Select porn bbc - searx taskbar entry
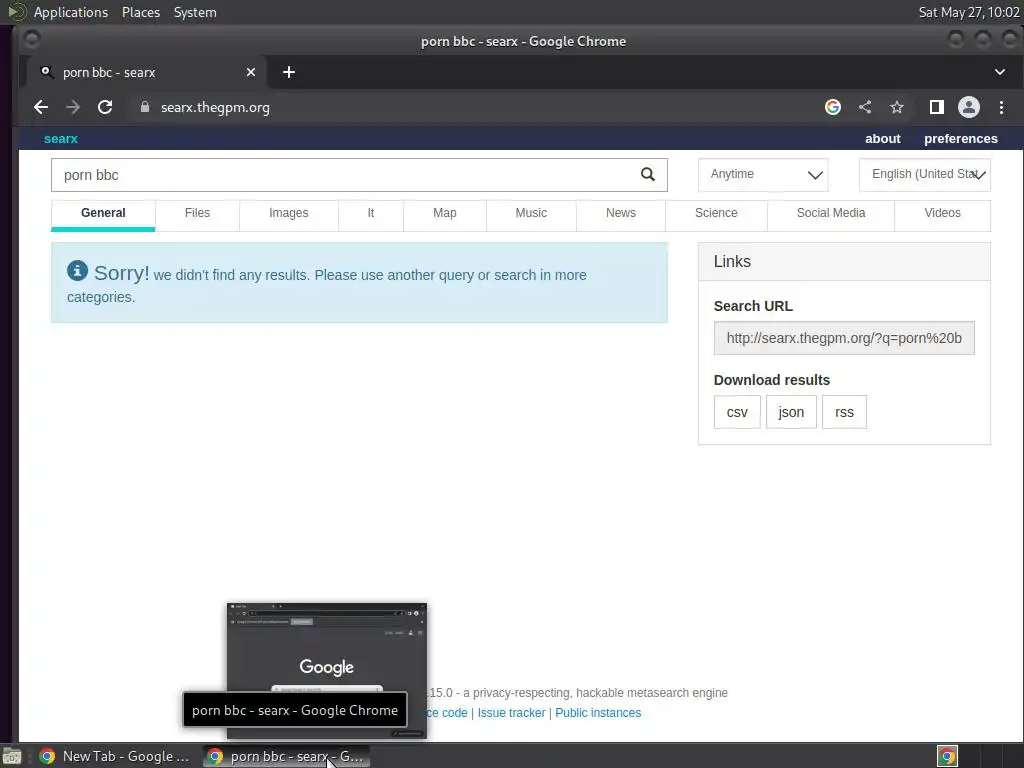The height and width of the screenshot is (768, 1024). pos(286,756)
